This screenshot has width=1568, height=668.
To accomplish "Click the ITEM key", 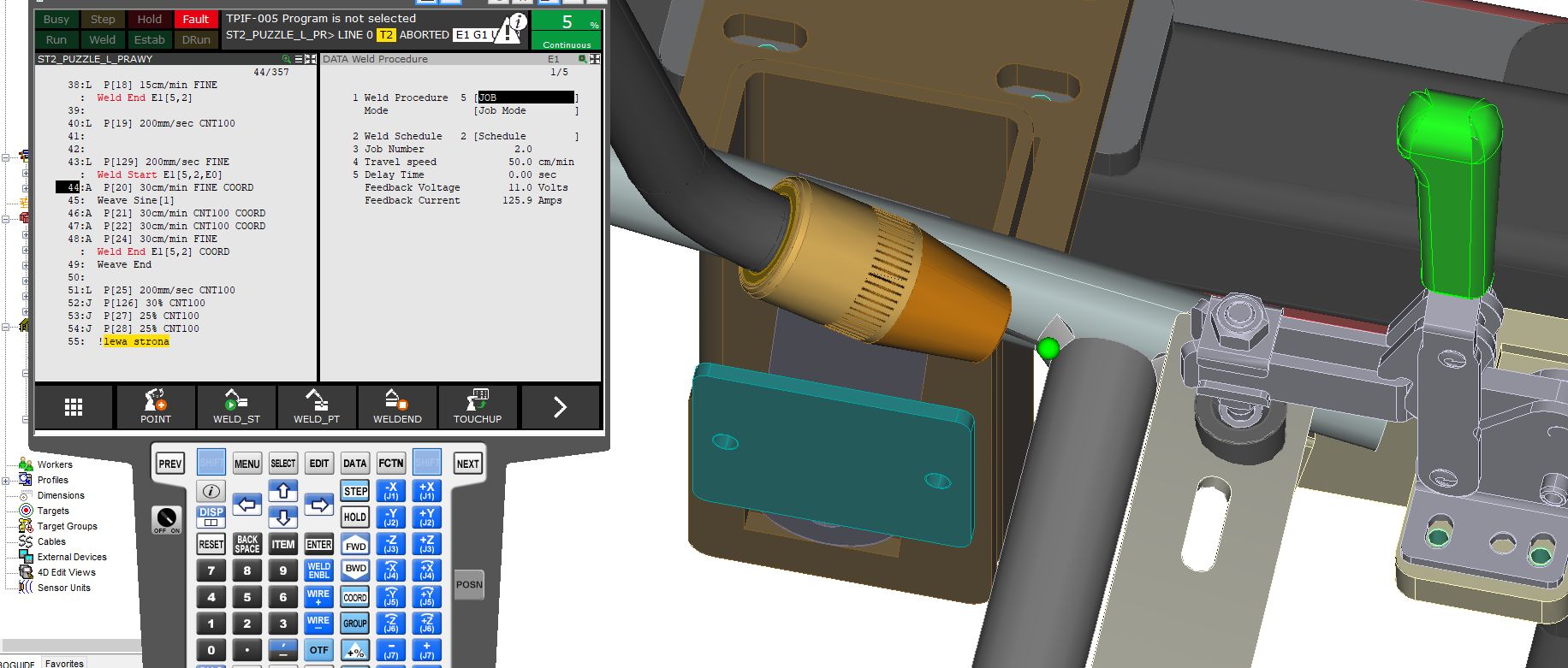I will point(283,544).
